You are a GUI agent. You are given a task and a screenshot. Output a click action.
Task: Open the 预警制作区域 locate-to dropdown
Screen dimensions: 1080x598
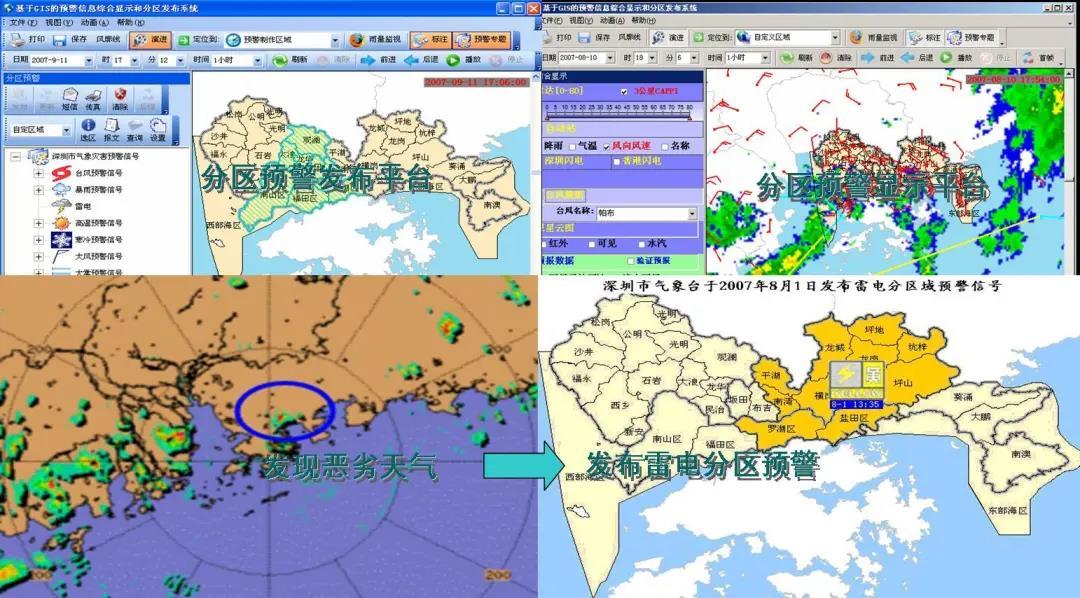click(334, 40)
